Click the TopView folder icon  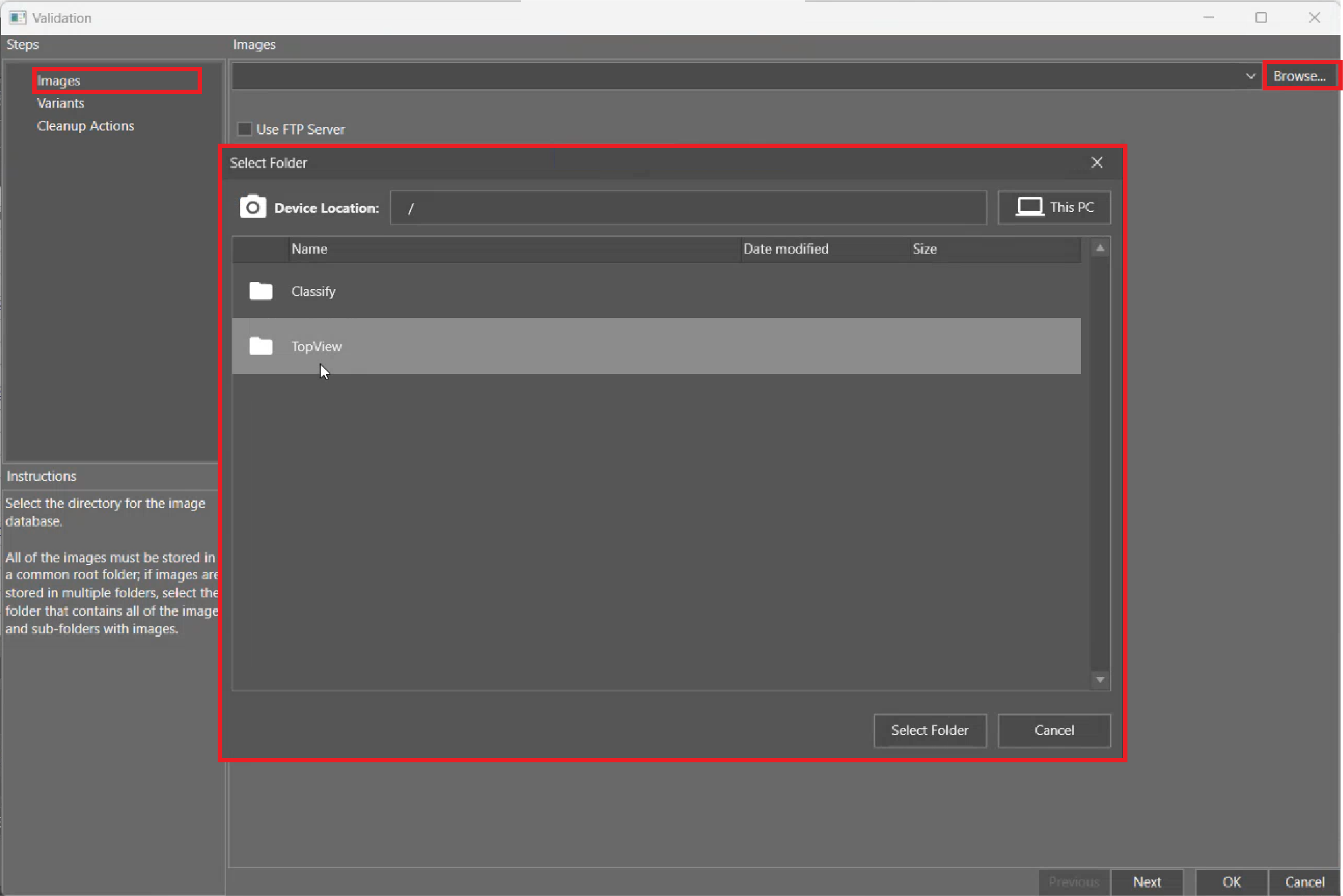tap(261, 346)
